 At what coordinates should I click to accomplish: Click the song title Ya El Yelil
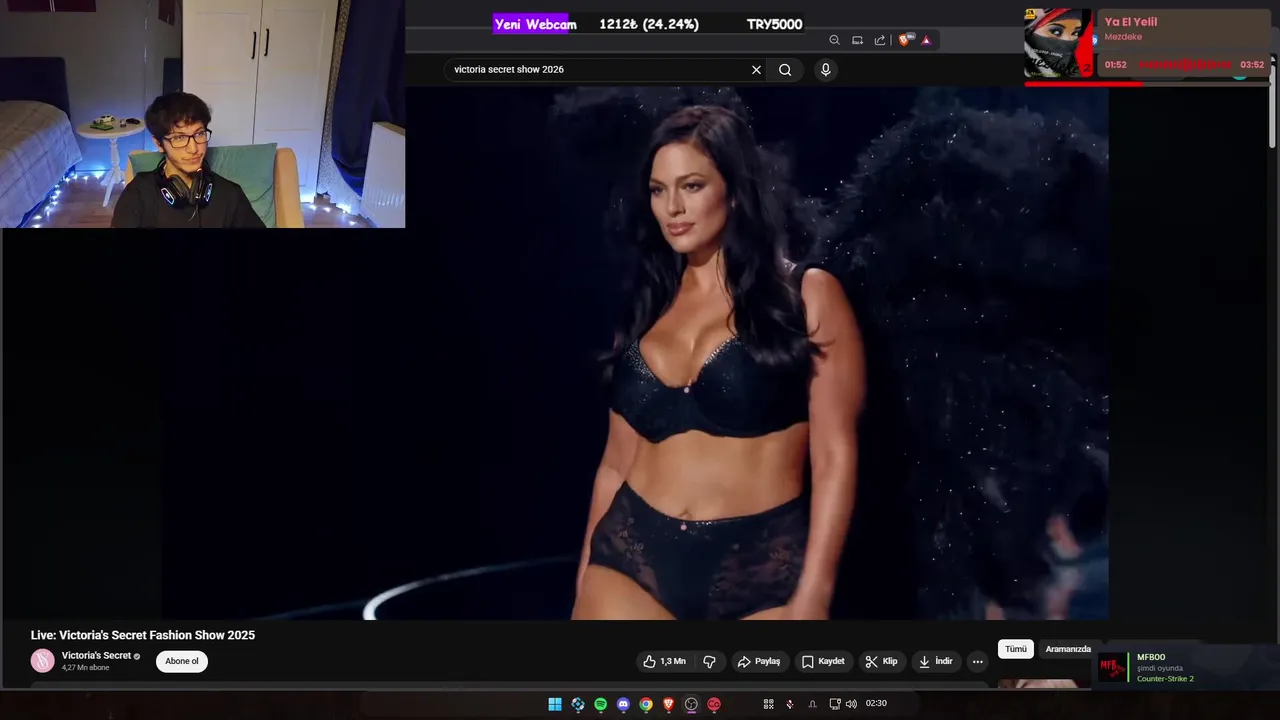click(1131, 22)
